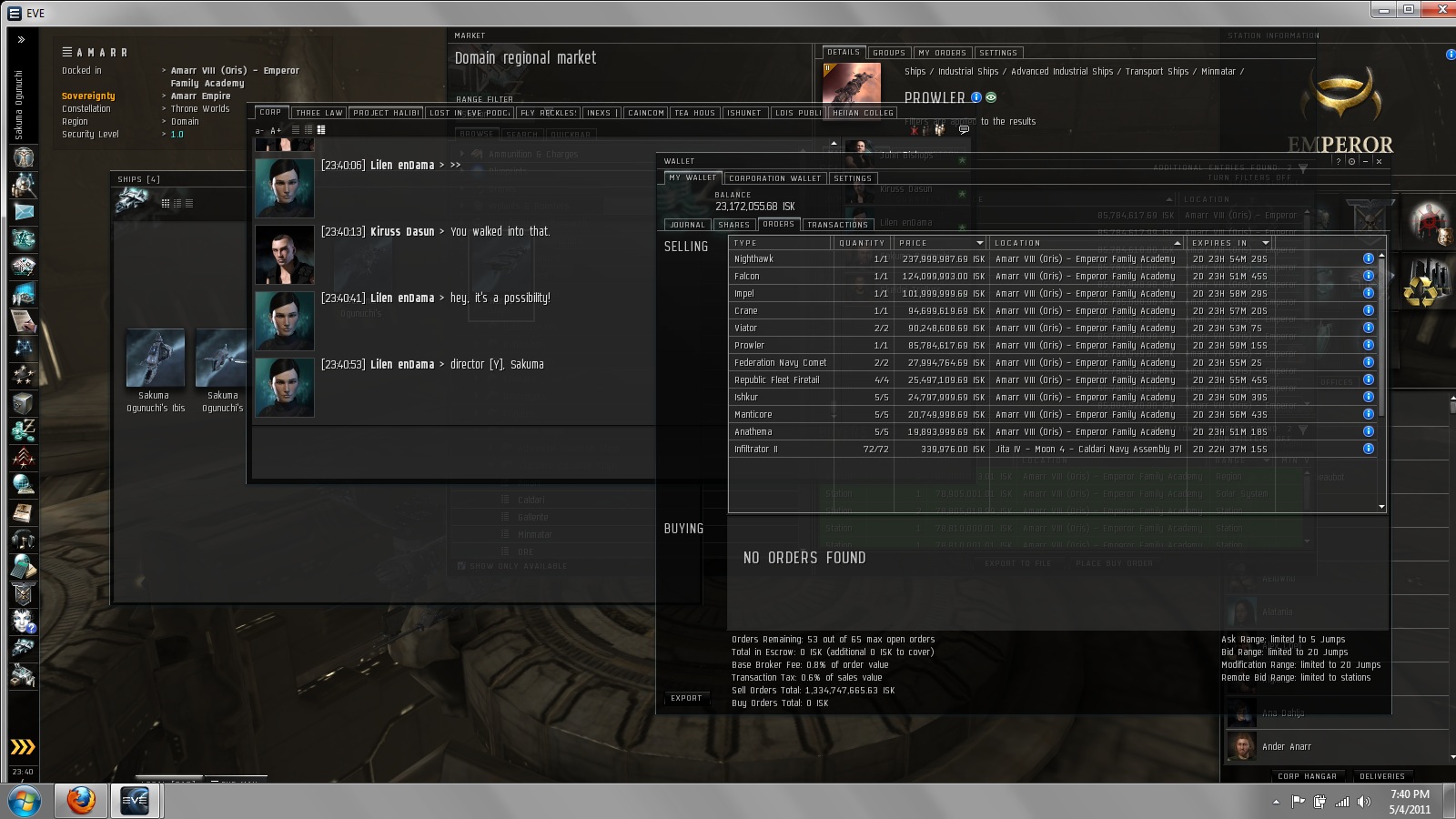The width and height of the screenshot is (1456, 819).
Task: Click the Type column header in orders
Action: pos(781,243)
